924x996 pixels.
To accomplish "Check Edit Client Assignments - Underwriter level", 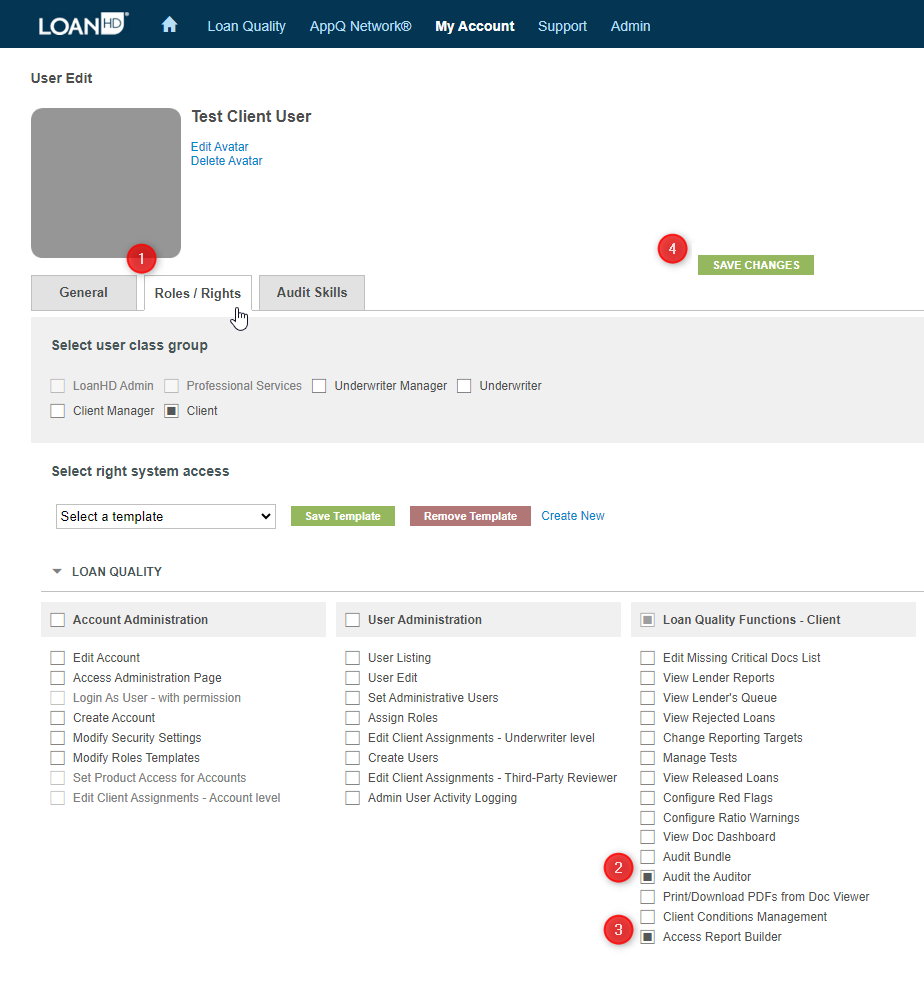I will pyautogui.click(x=352, y=738).
